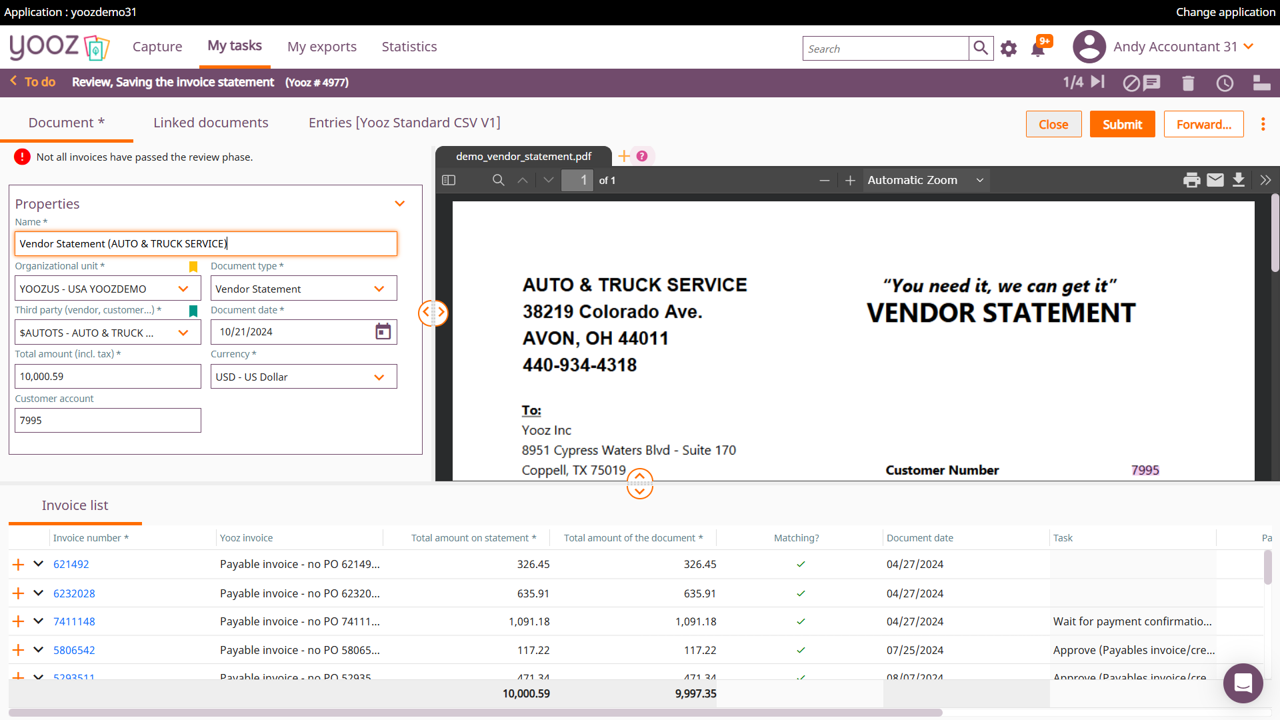This screenshot has width=1280, height=720.
Task: Open the Statistics menu
Action: [409, 47]
